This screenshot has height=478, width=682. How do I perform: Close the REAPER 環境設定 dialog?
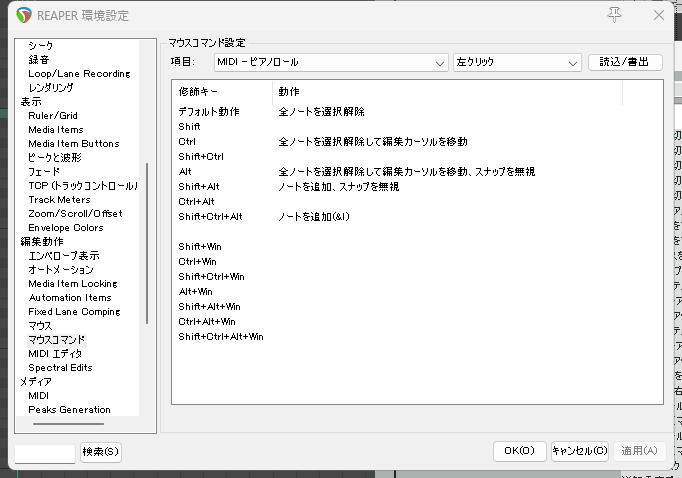[659, 15]
